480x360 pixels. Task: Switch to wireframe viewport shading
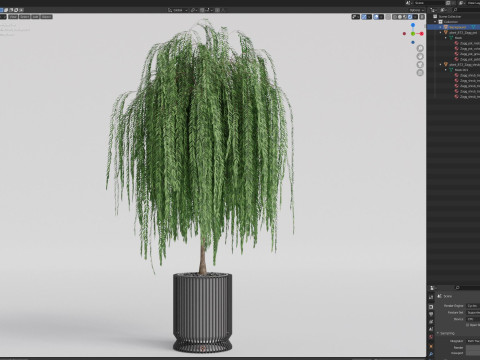coord(395,17)
